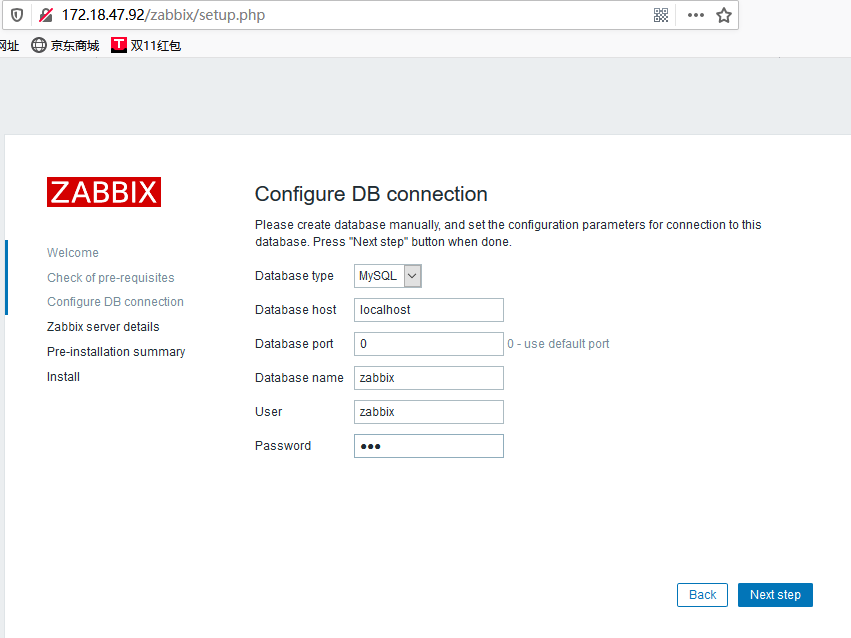Click the 'User' label
The image size is (851, 638).
pyautogui.click(x=269, y=412)
